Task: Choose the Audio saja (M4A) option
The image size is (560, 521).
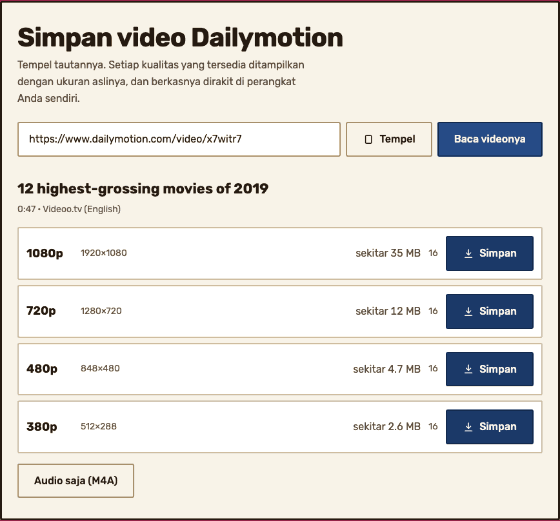Action: point(76,481)
